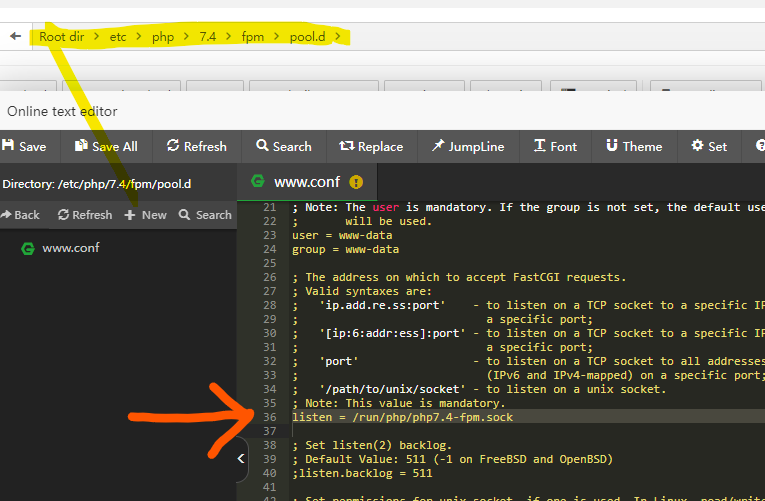Collapse the sidebar with the arrow handle
765x501 pixels.
[241, 459]
